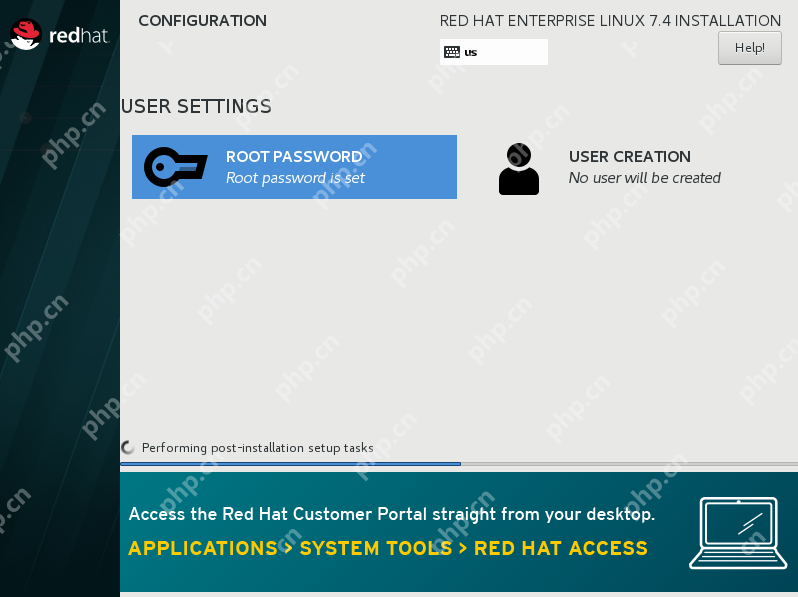Screen dimensions: 798x597
Task: Open the ROOT PASSWORD label
Action: [x=294, y=157]
